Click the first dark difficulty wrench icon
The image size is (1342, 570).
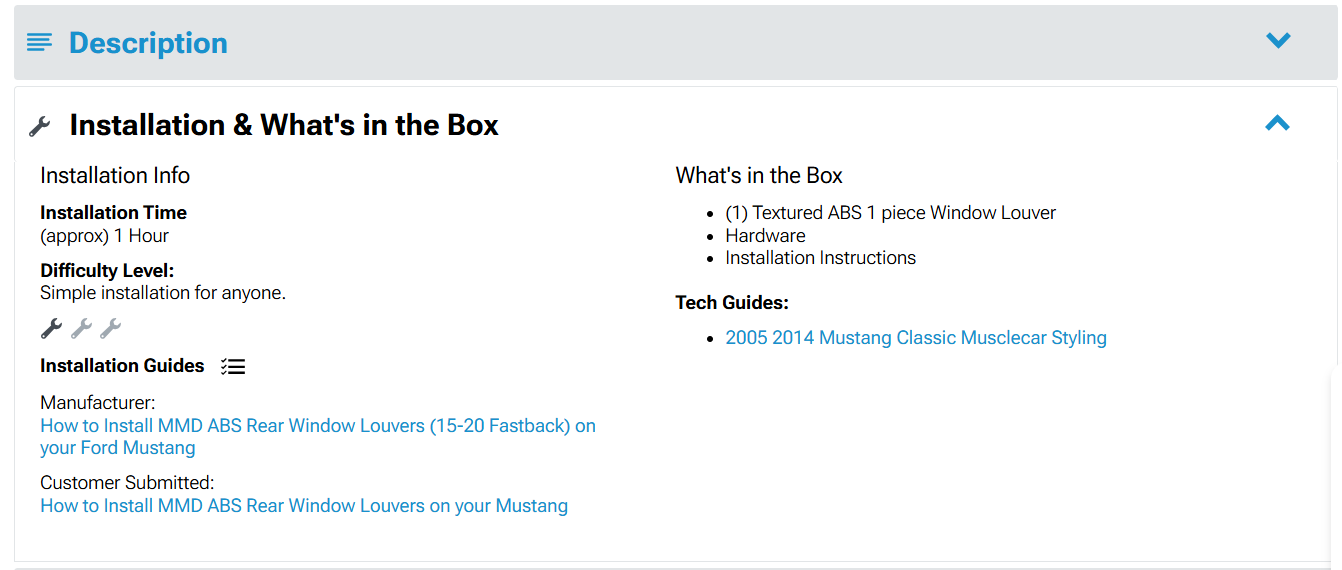[51, 328]
